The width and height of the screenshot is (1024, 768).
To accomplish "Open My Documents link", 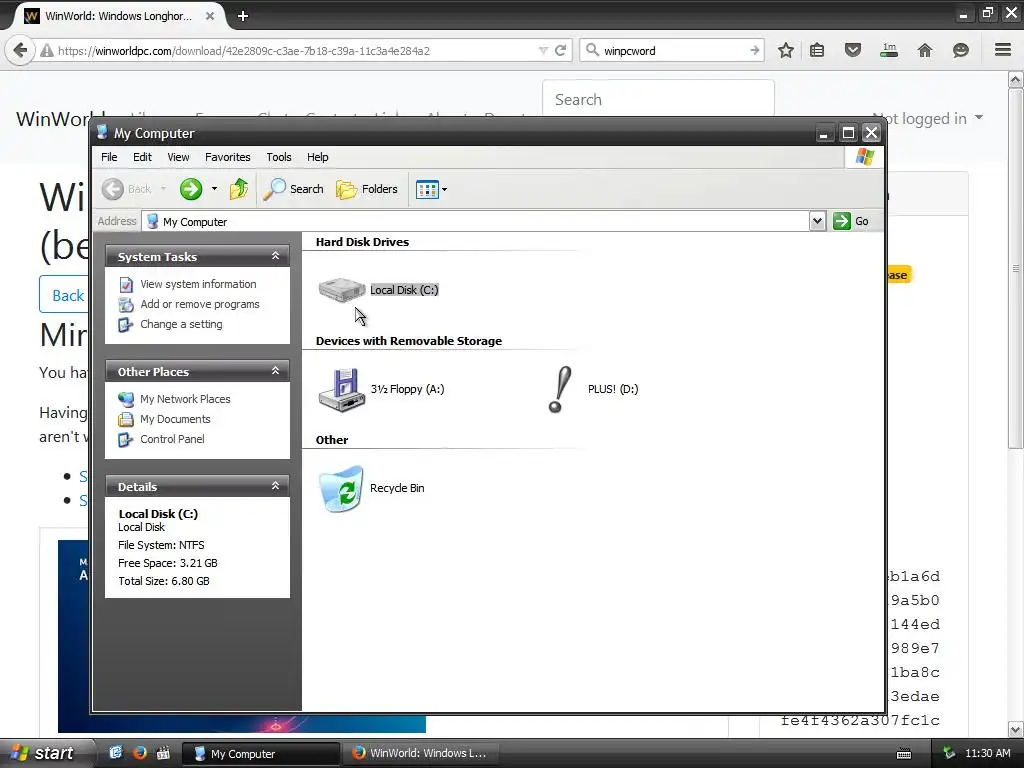I will (x=175, y=419).
